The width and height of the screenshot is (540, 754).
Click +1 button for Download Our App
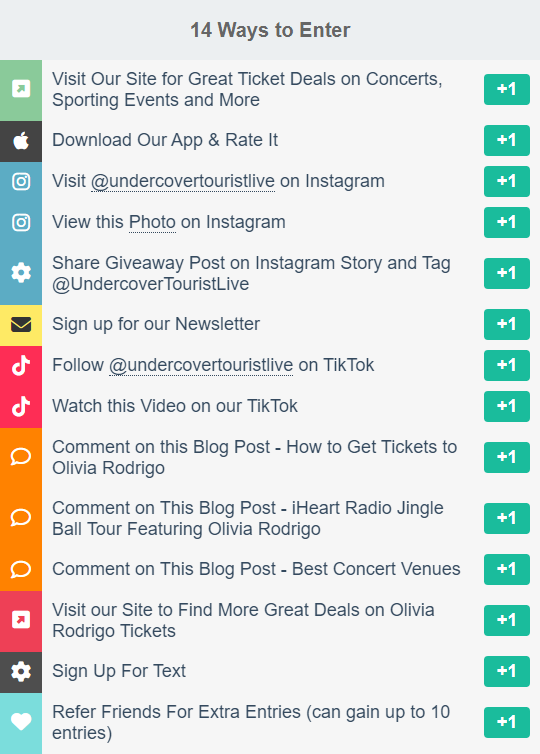click(x=507, y=140)
